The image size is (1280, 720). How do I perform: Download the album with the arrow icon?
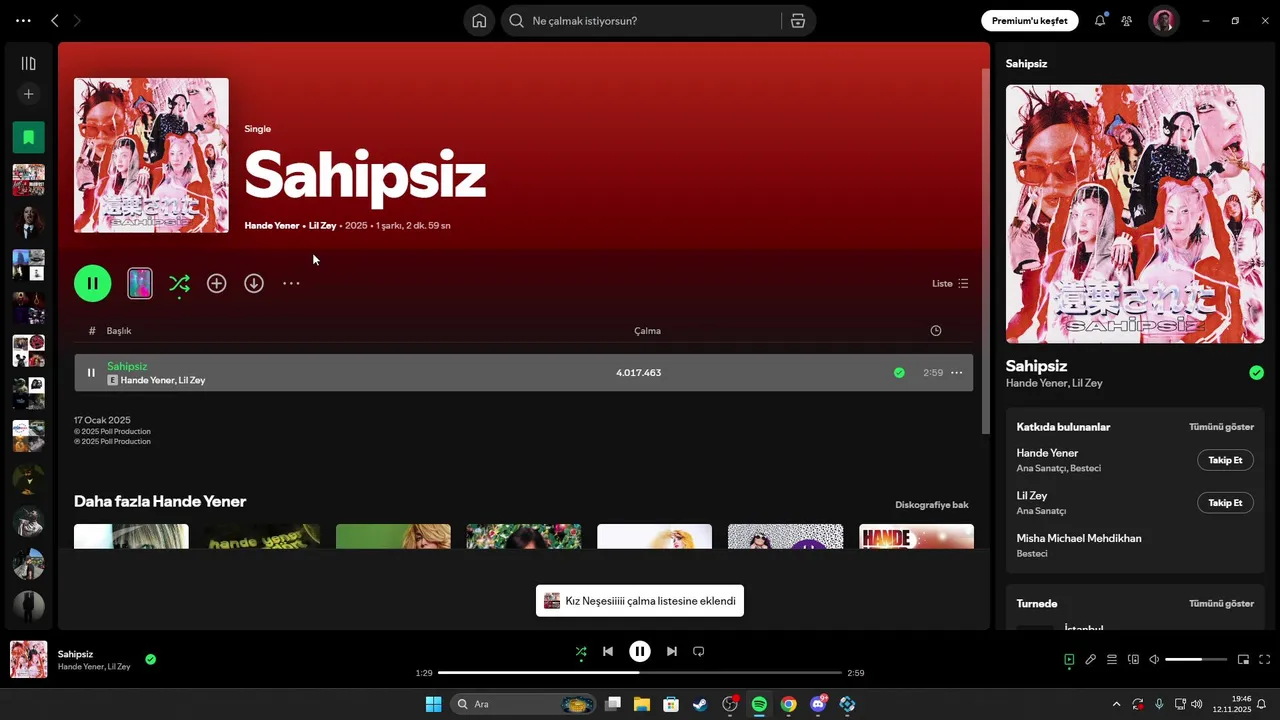pyautogui.click(x=254, y=283)
